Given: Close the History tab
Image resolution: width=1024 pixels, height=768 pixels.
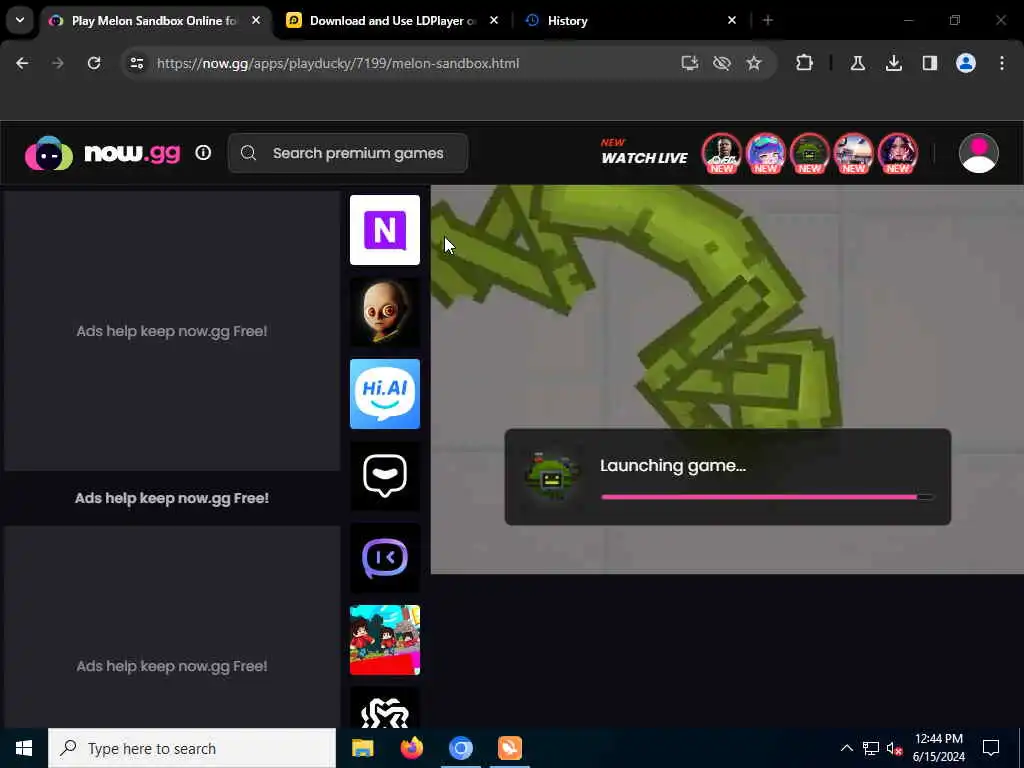Looking at the screenshot, I should click(731, 20).
